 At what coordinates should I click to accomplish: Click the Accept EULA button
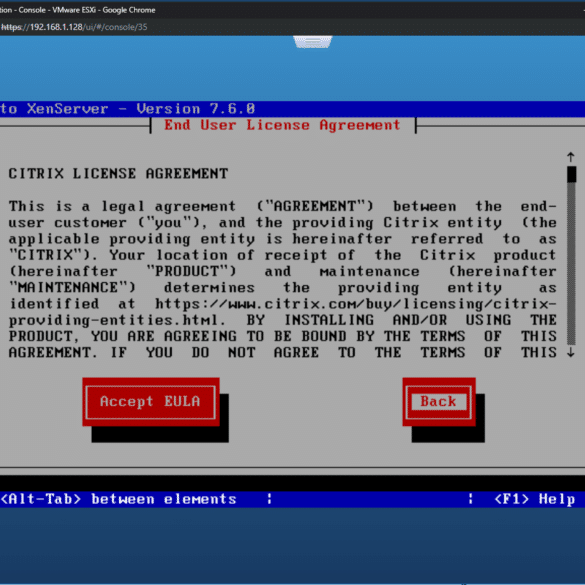point(151,401)
